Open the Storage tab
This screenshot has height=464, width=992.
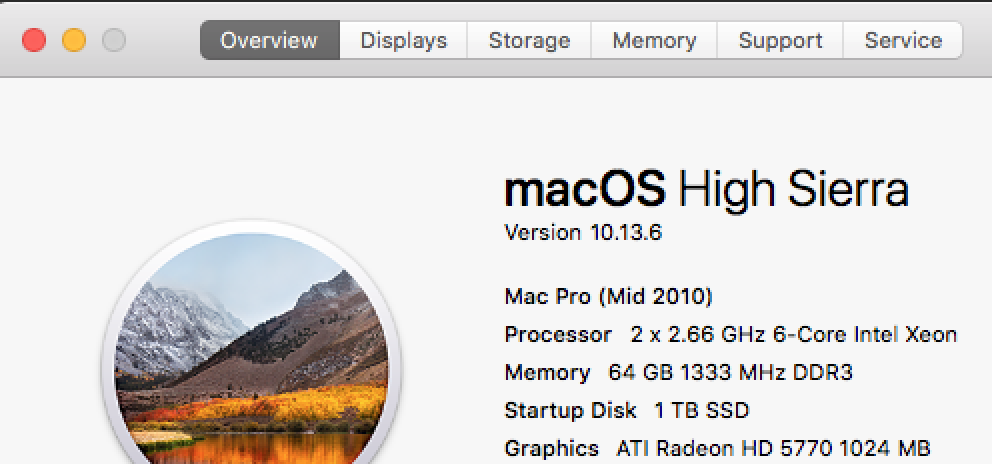point(529,41)
